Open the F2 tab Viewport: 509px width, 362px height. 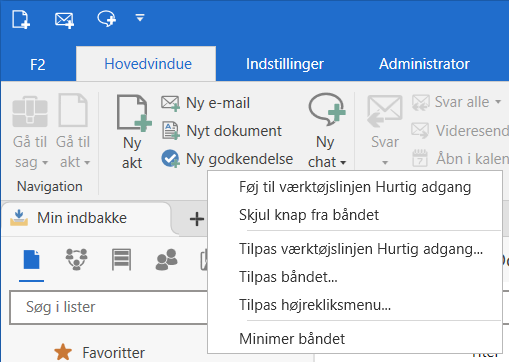click(x=38, y=64)
